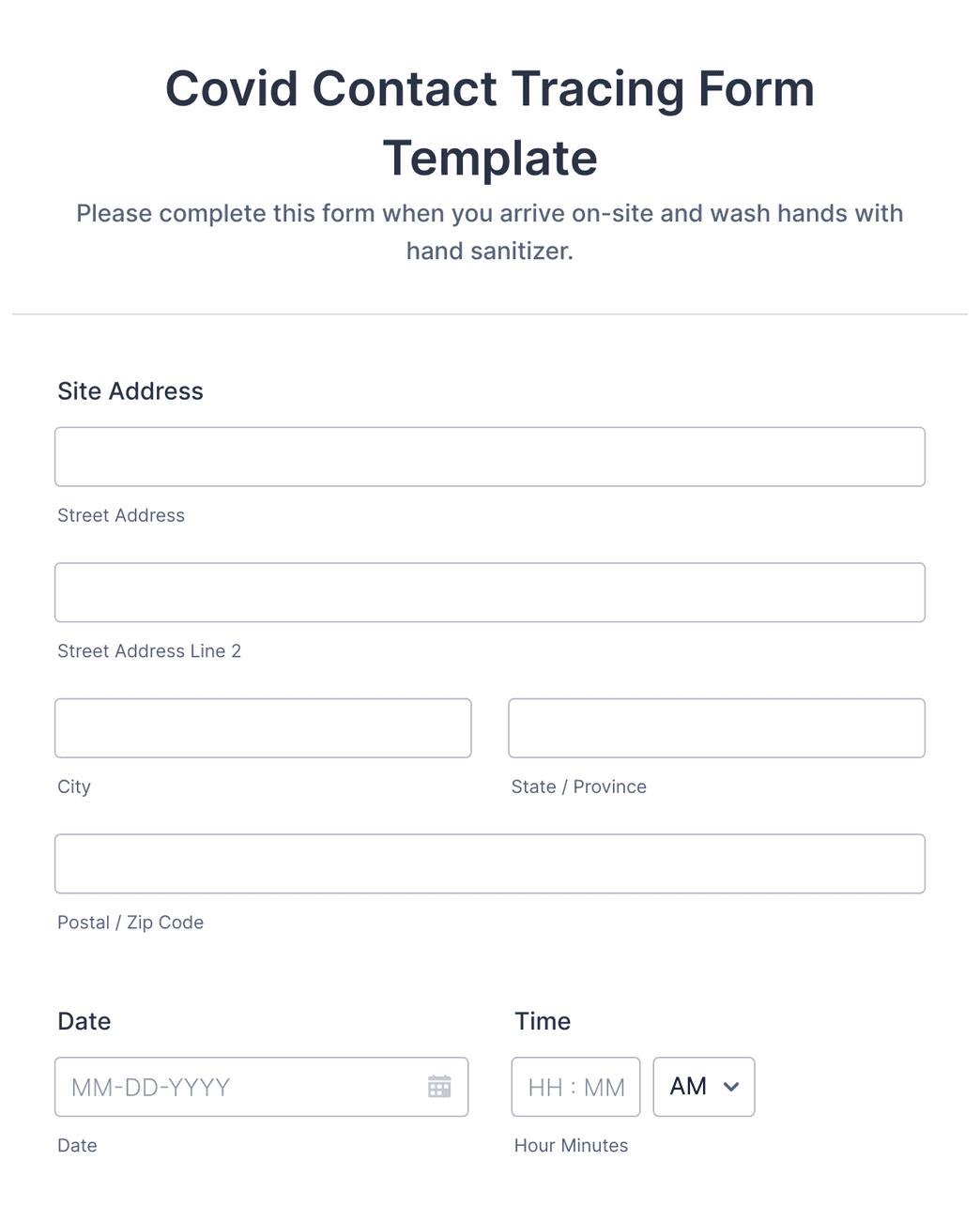Click the City sublabel text
The image size is (980, 1206).
pyautogui.click(x=74, y=786)
